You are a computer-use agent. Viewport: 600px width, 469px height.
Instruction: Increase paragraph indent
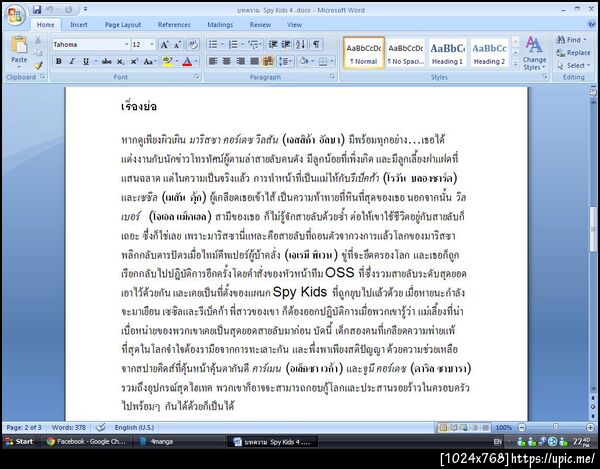[x=286, y=44]
